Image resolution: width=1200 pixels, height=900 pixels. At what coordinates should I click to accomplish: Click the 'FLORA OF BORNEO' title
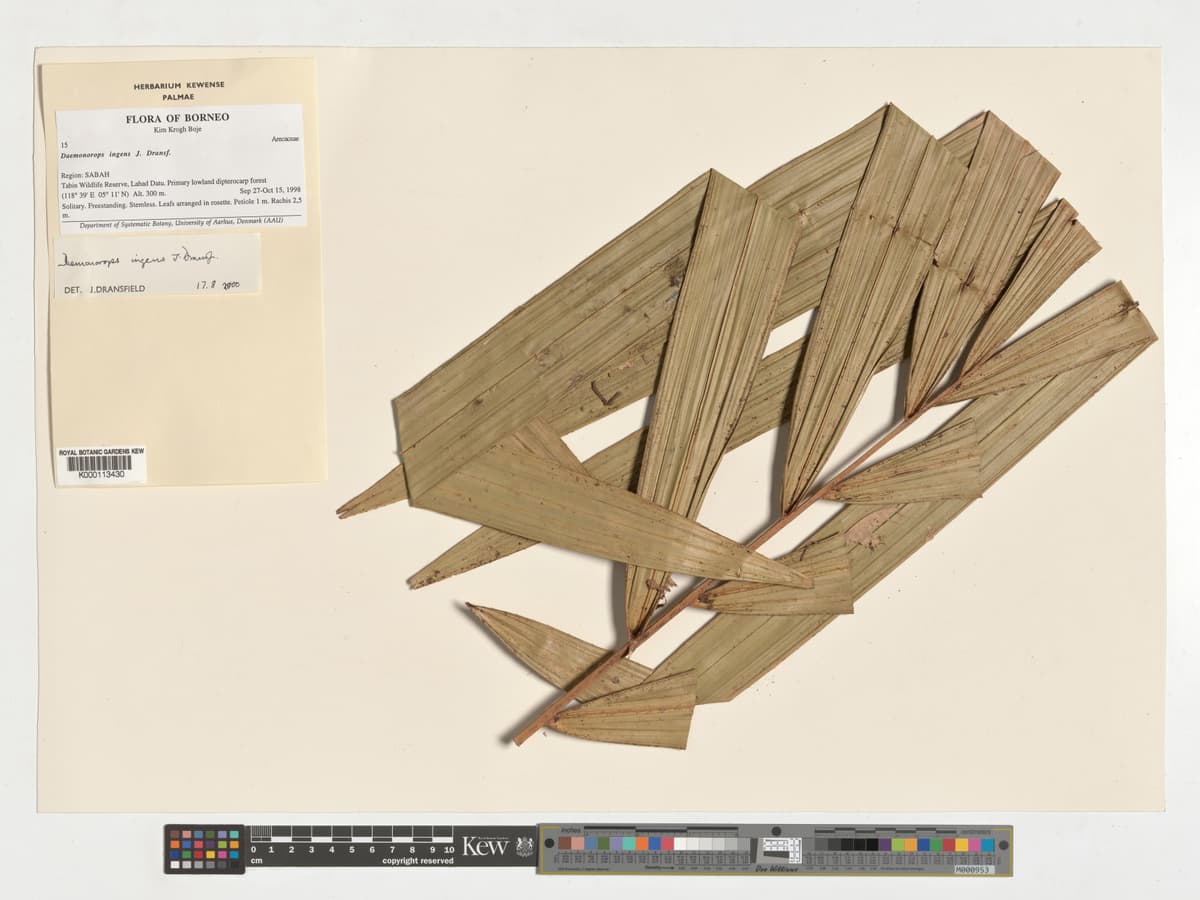point(177,118)
